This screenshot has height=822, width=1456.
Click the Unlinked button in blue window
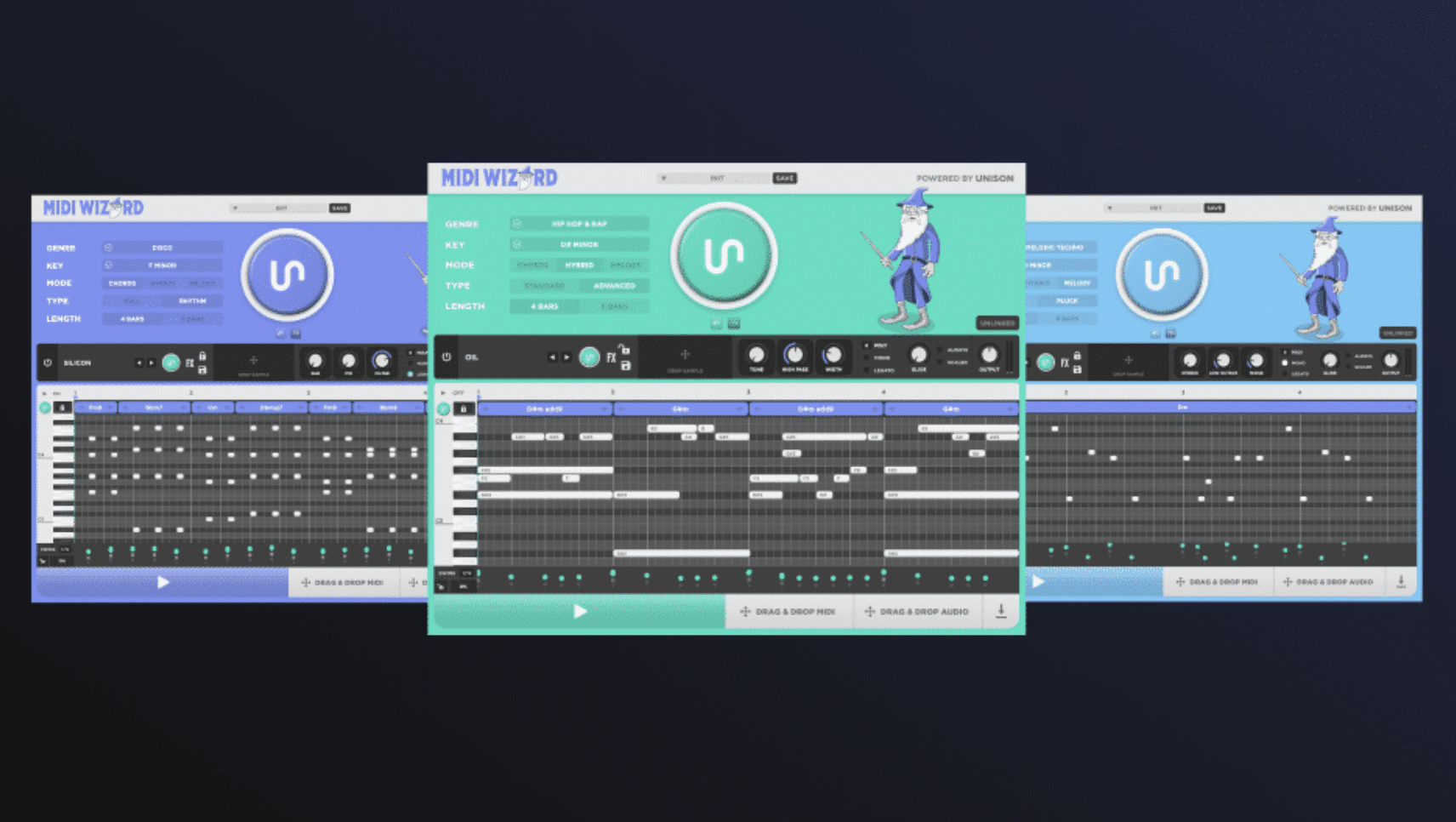[1397, 333]
